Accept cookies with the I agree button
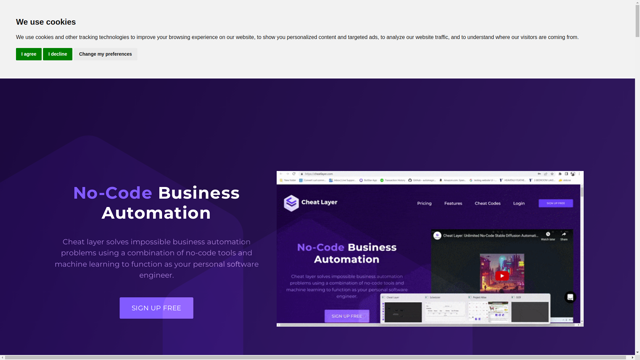This screenshot has width=640, height=360. [x=29, y=54]
